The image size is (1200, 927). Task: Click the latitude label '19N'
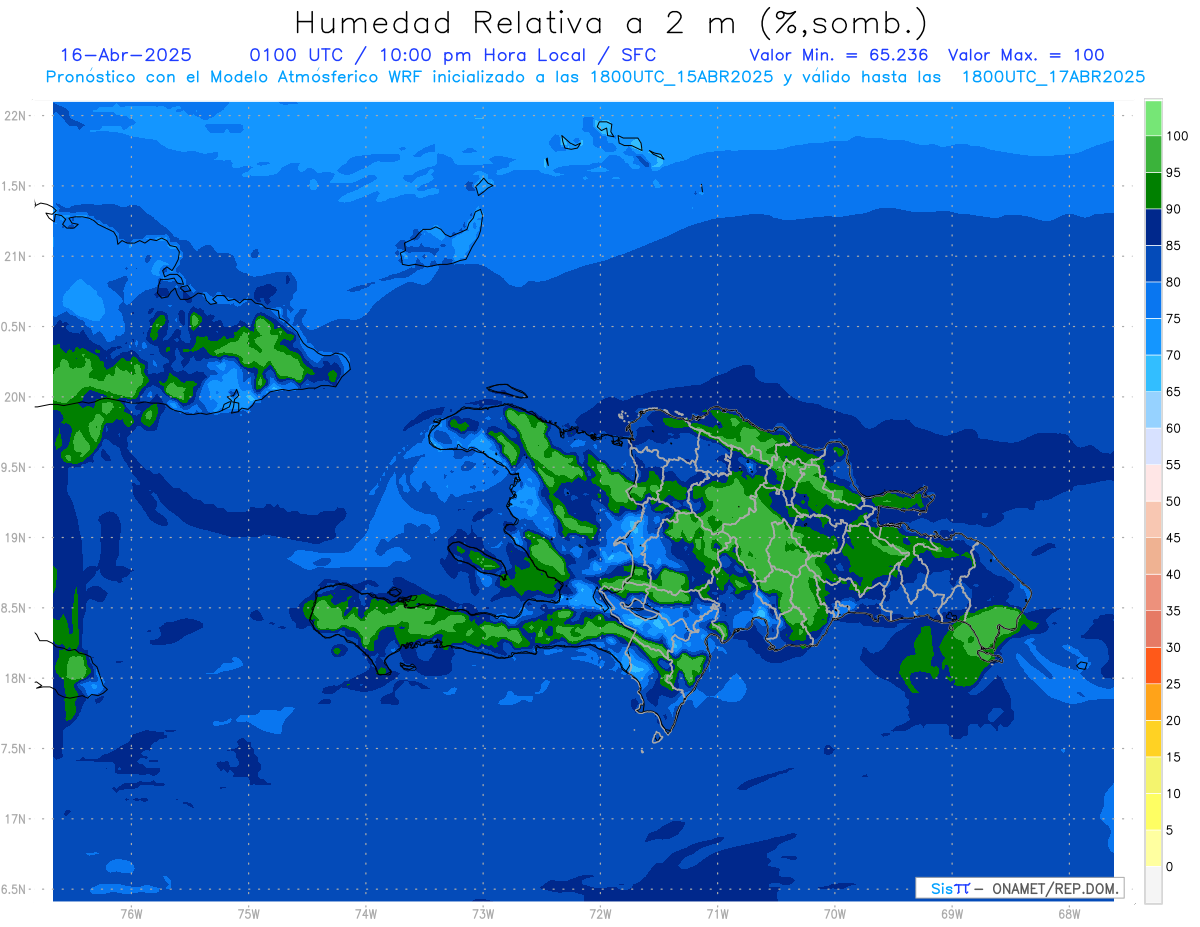coord(17,537)
